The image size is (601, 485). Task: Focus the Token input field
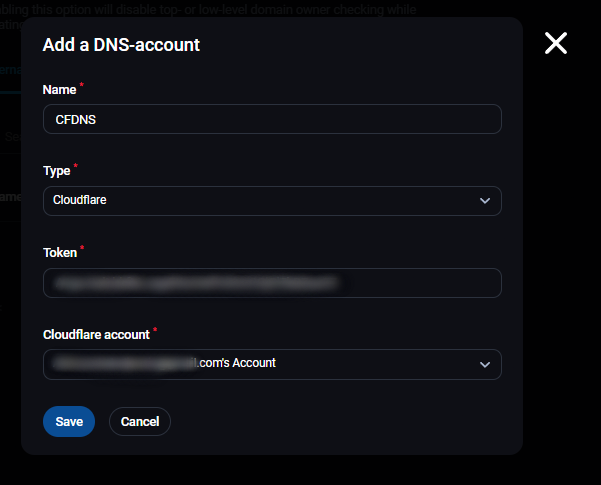pos(271,283)
